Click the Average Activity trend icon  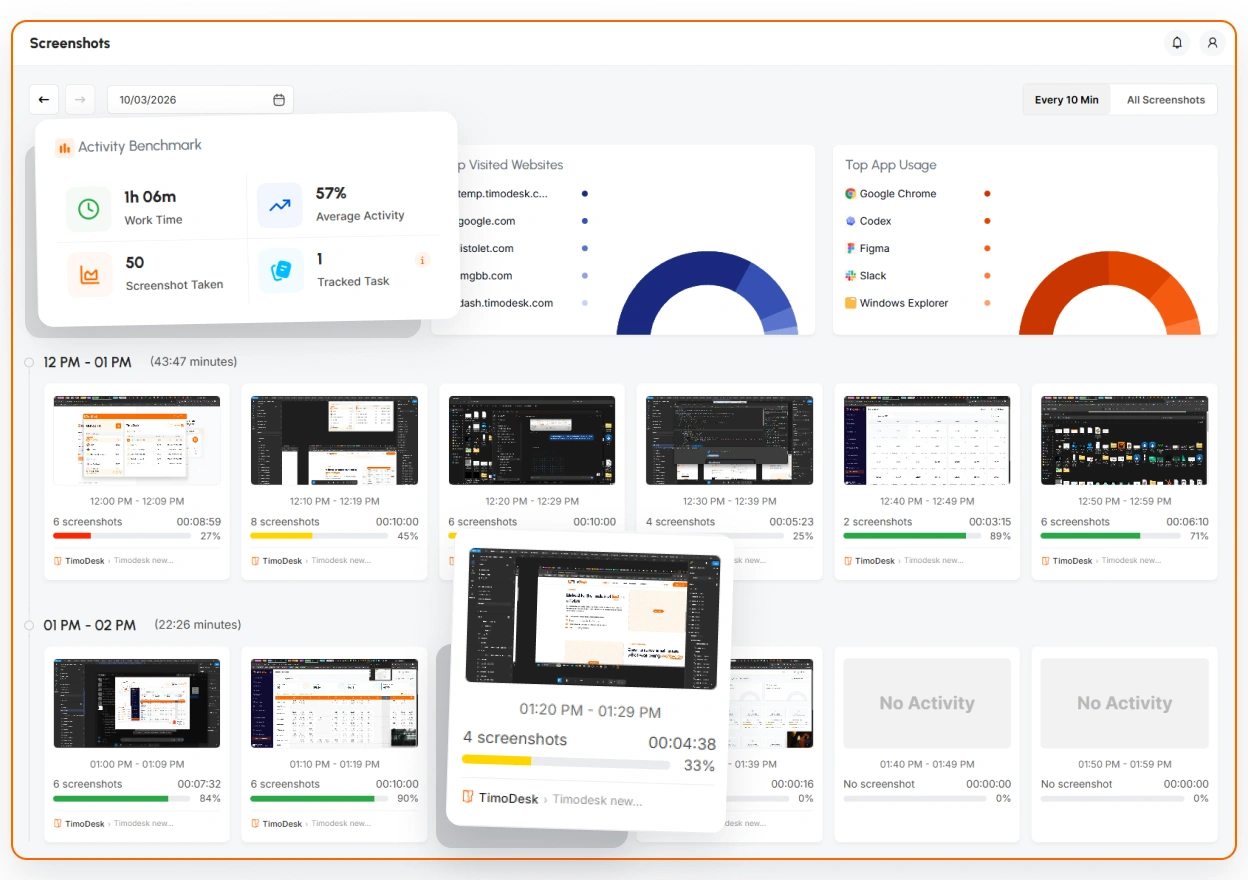[280, 205]
